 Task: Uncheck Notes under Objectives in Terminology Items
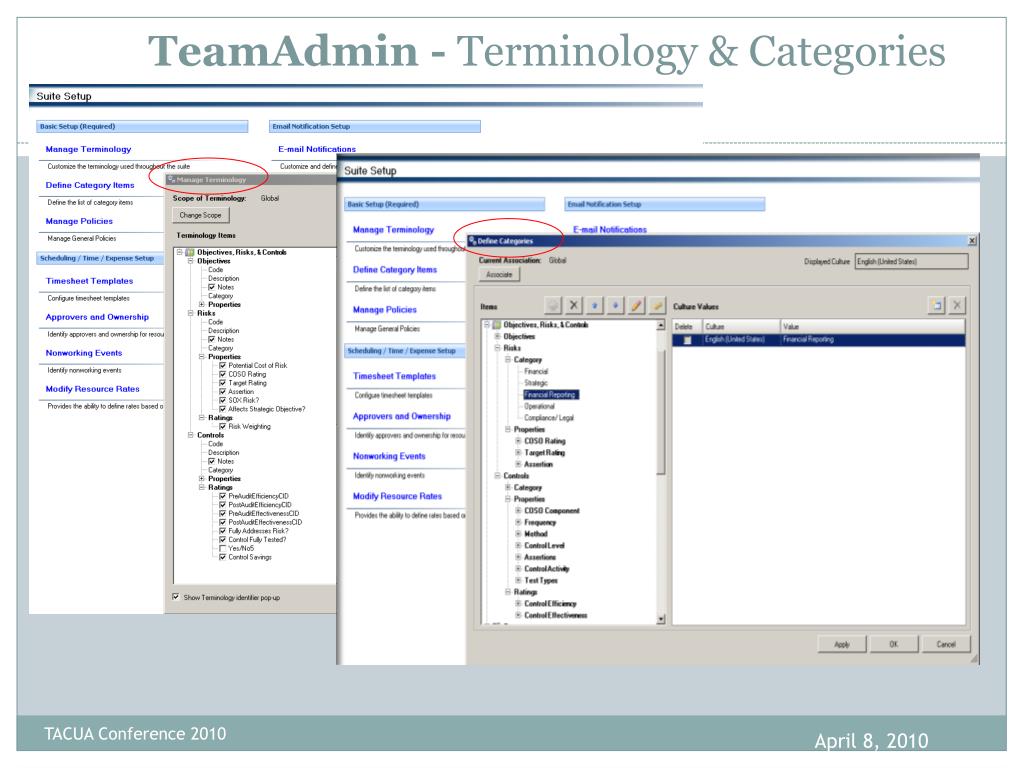pos(212,287)
